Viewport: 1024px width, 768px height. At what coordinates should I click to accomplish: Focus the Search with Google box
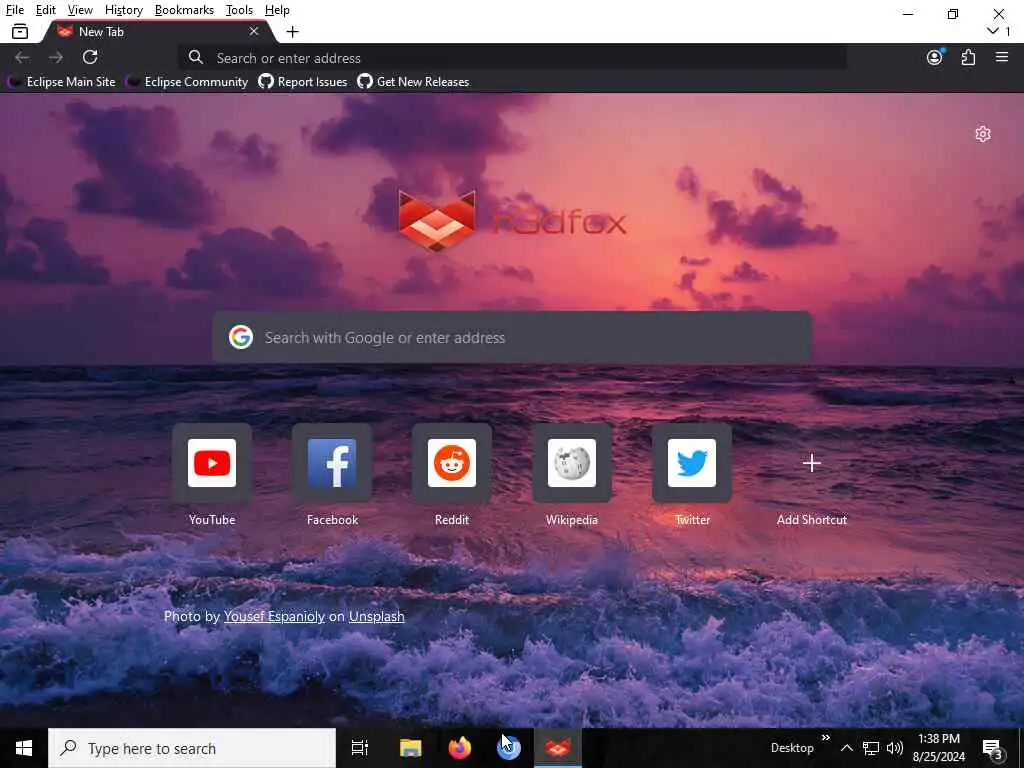(512, 337)
